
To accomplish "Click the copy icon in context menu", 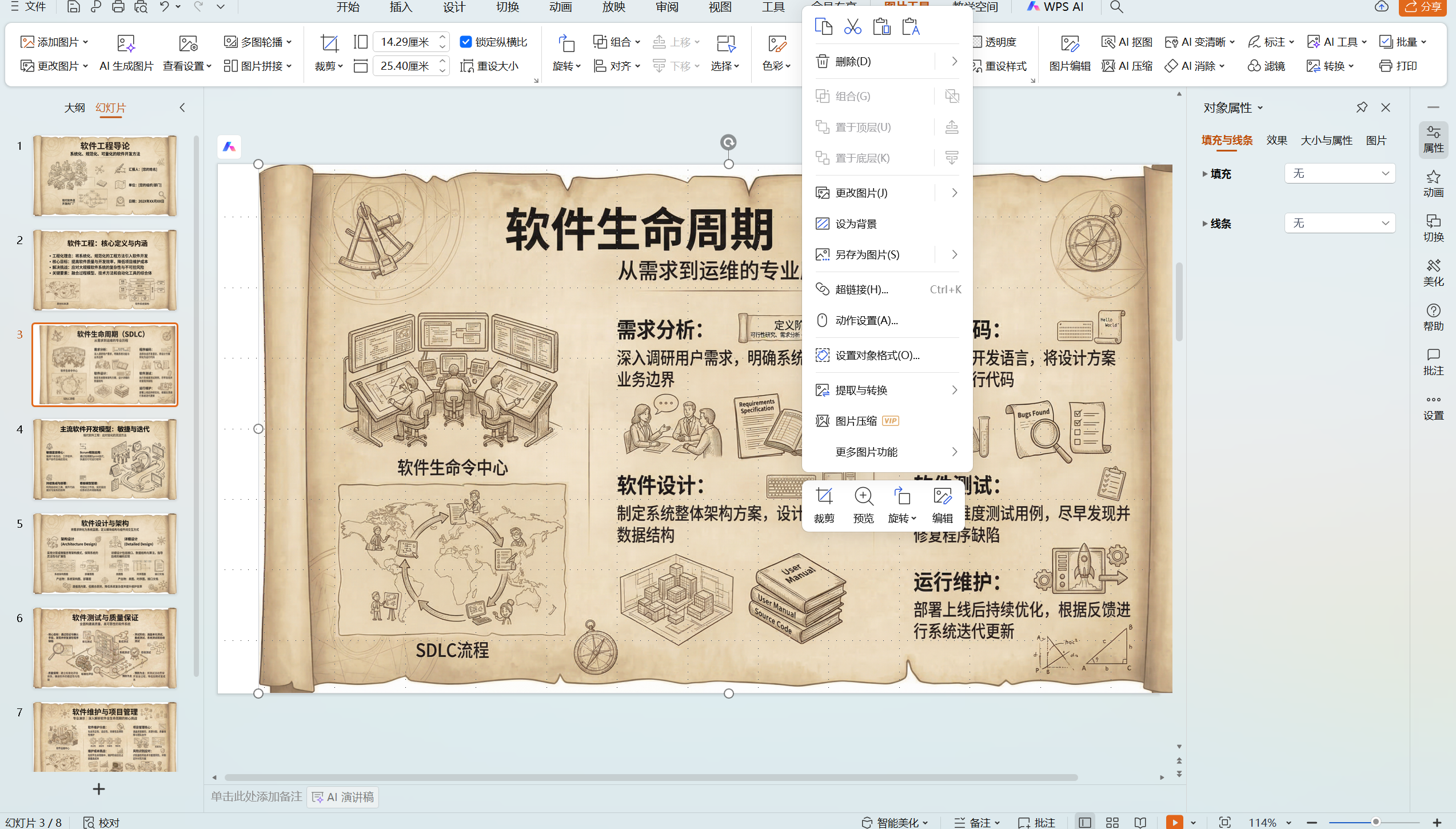I will (823, 27).
